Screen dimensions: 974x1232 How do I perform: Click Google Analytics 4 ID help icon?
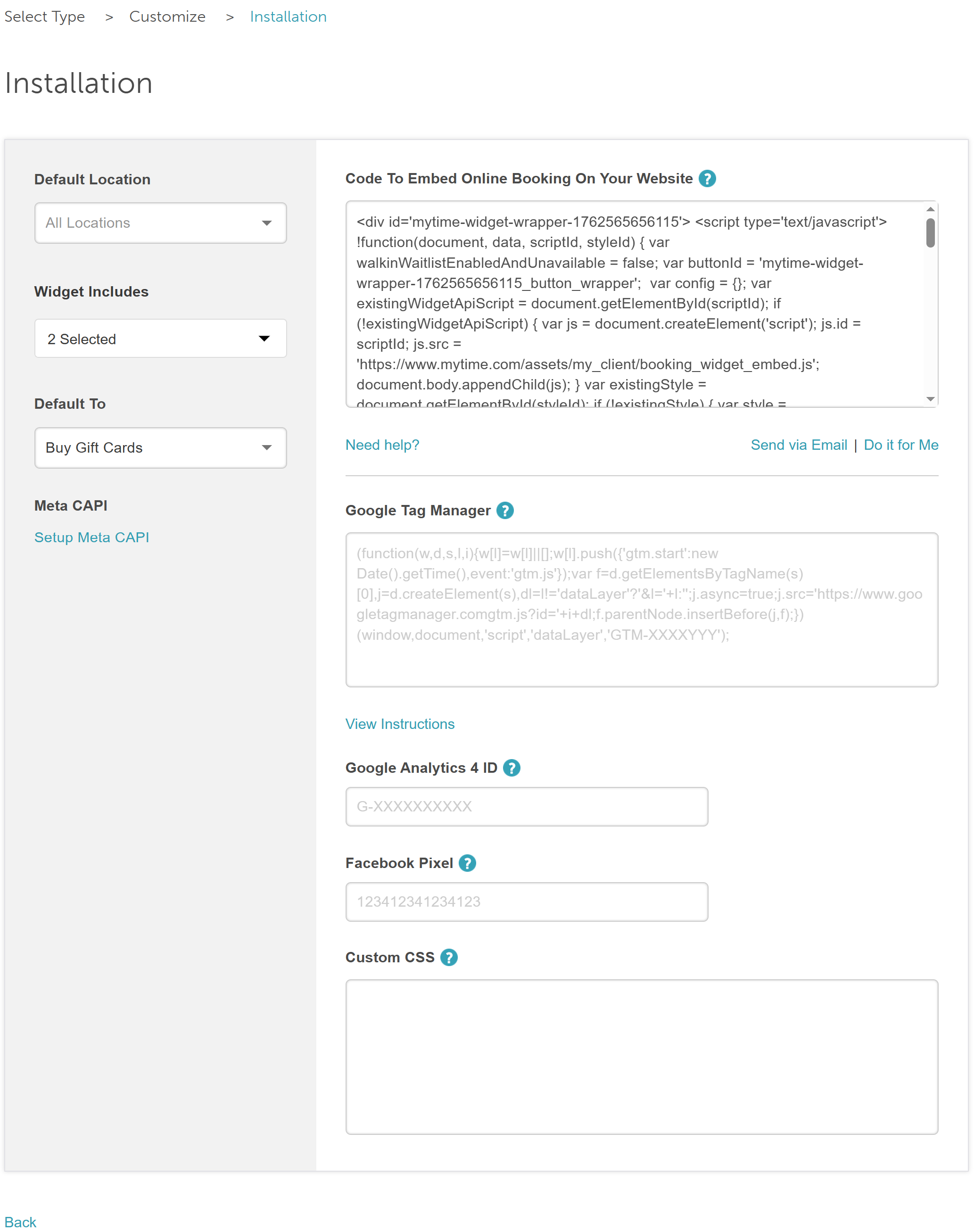tap(512, 768)
